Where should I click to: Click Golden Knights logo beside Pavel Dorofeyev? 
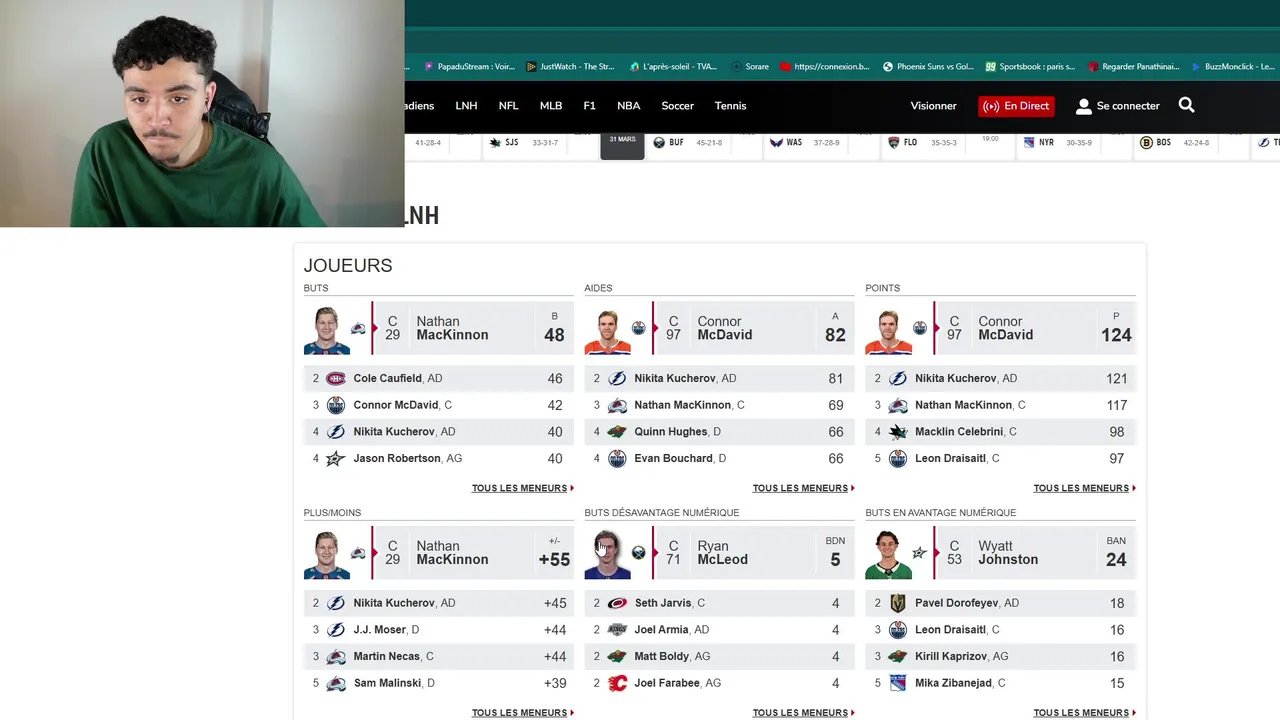pyautogui.click(x=898, y=603)
